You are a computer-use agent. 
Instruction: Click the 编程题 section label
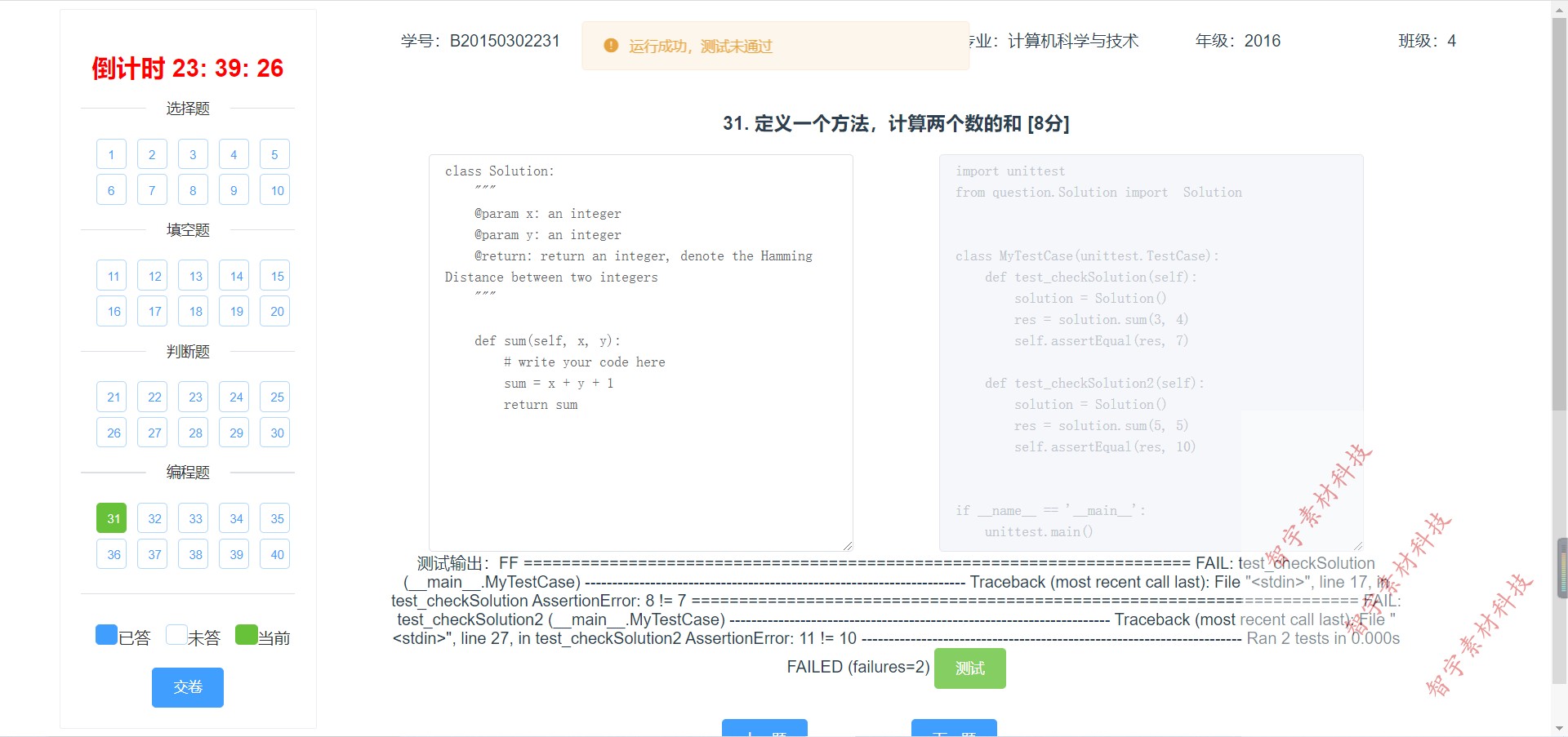[x=188, y=473]
